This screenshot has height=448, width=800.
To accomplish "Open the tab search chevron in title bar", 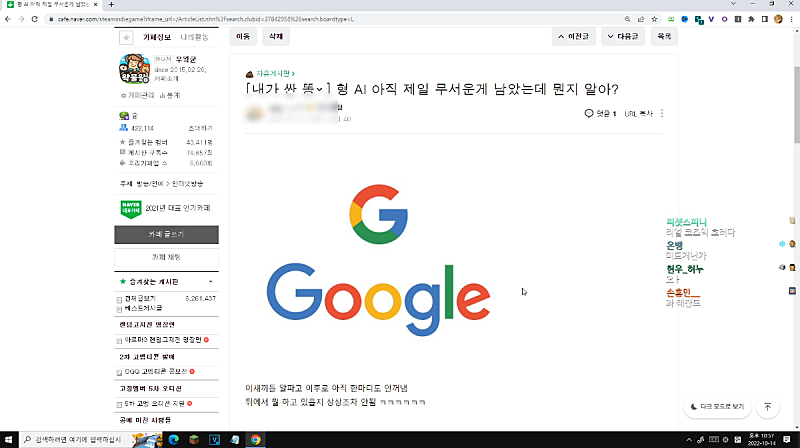I will pos(733,4).
